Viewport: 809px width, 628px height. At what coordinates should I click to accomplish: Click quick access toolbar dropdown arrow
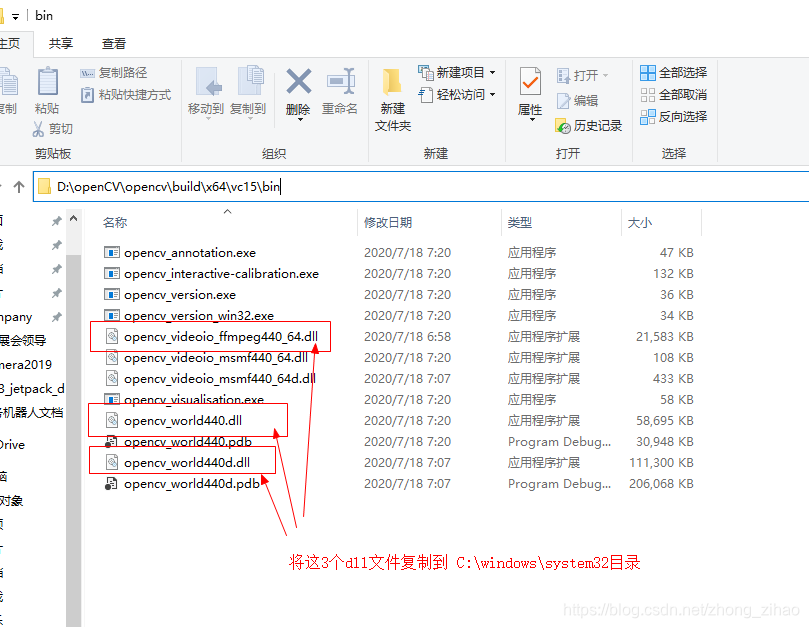coord(15,17)
